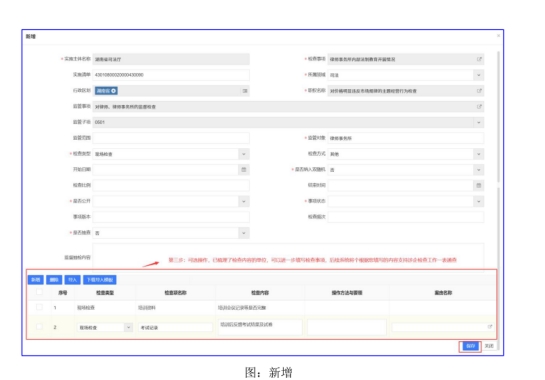This screenshot has height=380, width=545.
Task: Click the 检查项名称 column header
Action: (x=175, y=293)
